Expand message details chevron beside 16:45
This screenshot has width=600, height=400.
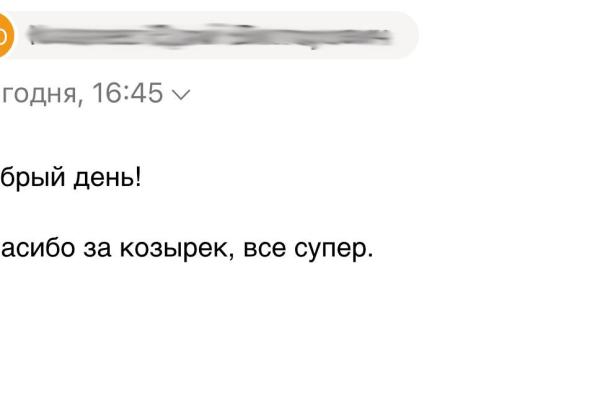pos(181,95)
